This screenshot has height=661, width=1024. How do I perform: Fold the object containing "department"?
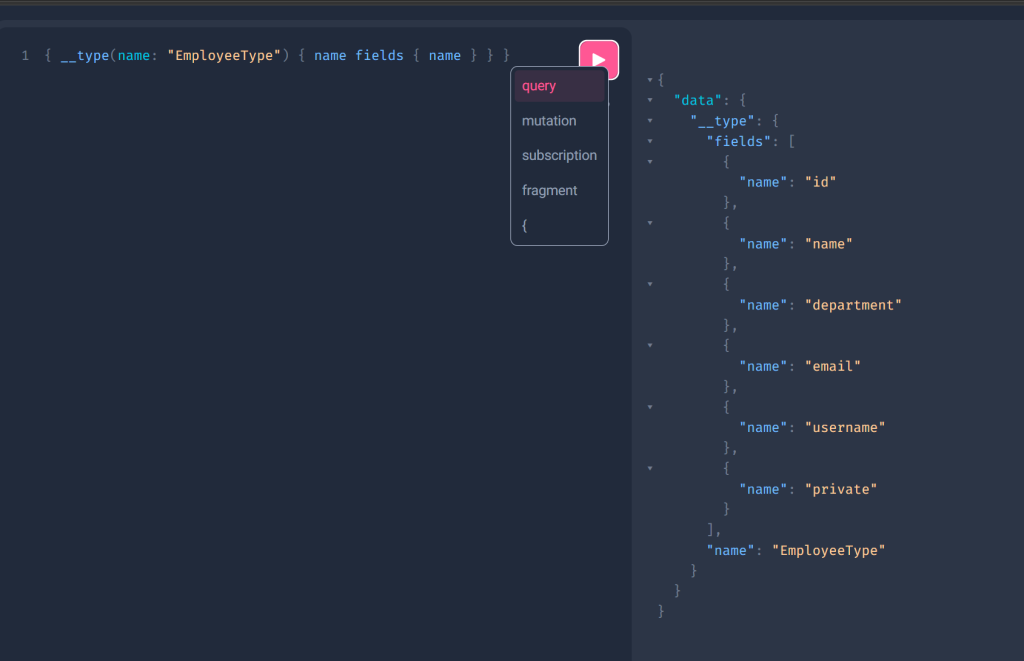pos(650,284)
